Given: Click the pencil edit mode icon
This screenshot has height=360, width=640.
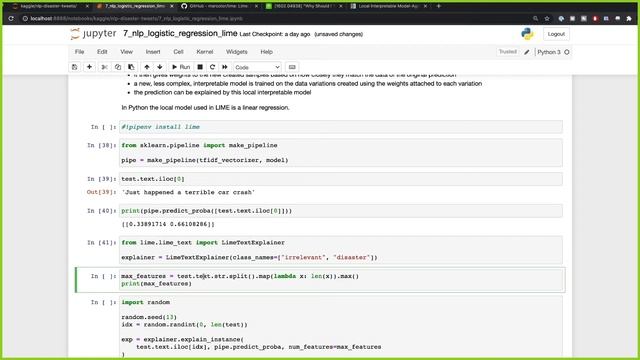Looking at the screenshot, I should pos(527,52).
